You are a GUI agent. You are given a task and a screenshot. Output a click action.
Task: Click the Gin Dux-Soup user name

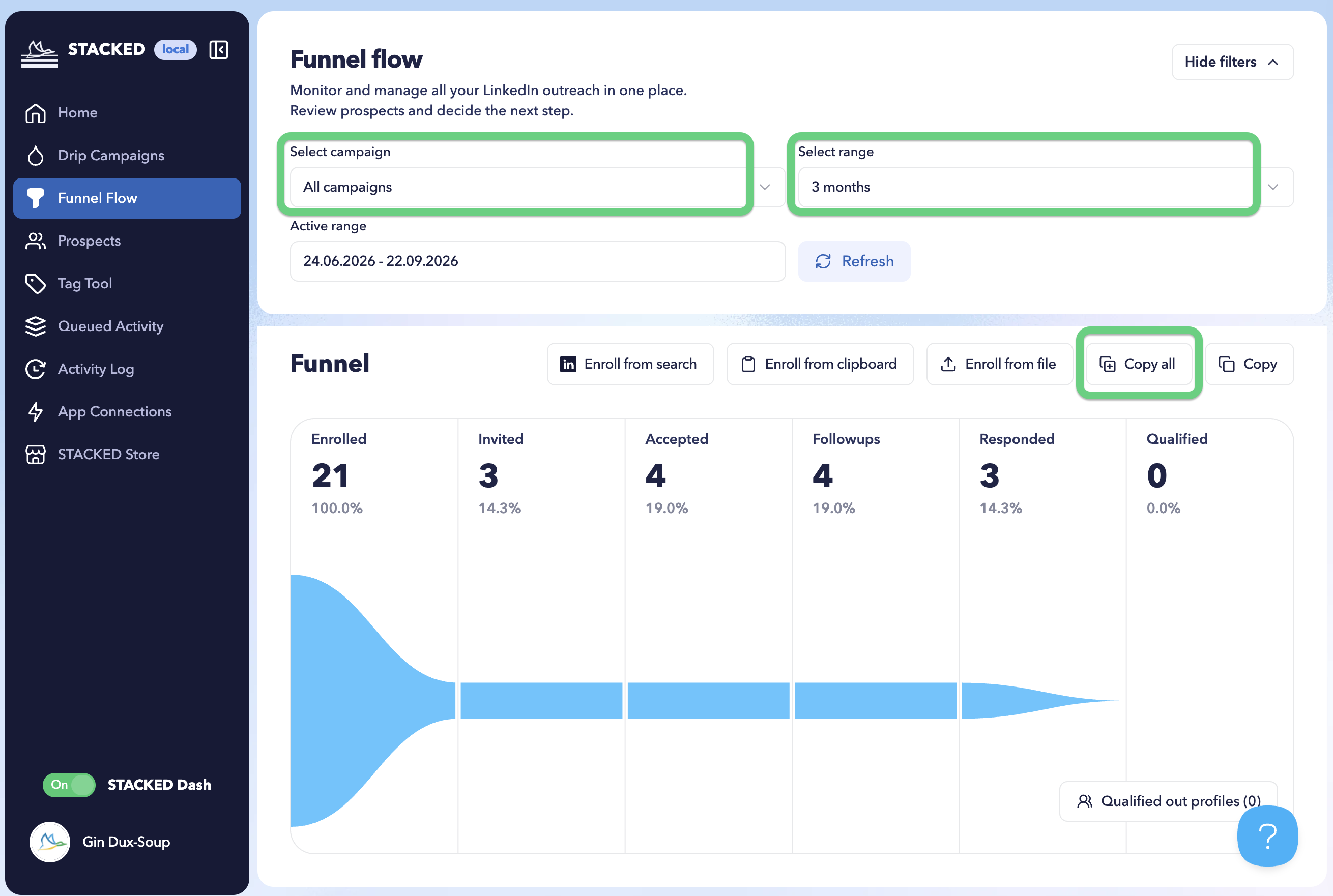[126, 842]
